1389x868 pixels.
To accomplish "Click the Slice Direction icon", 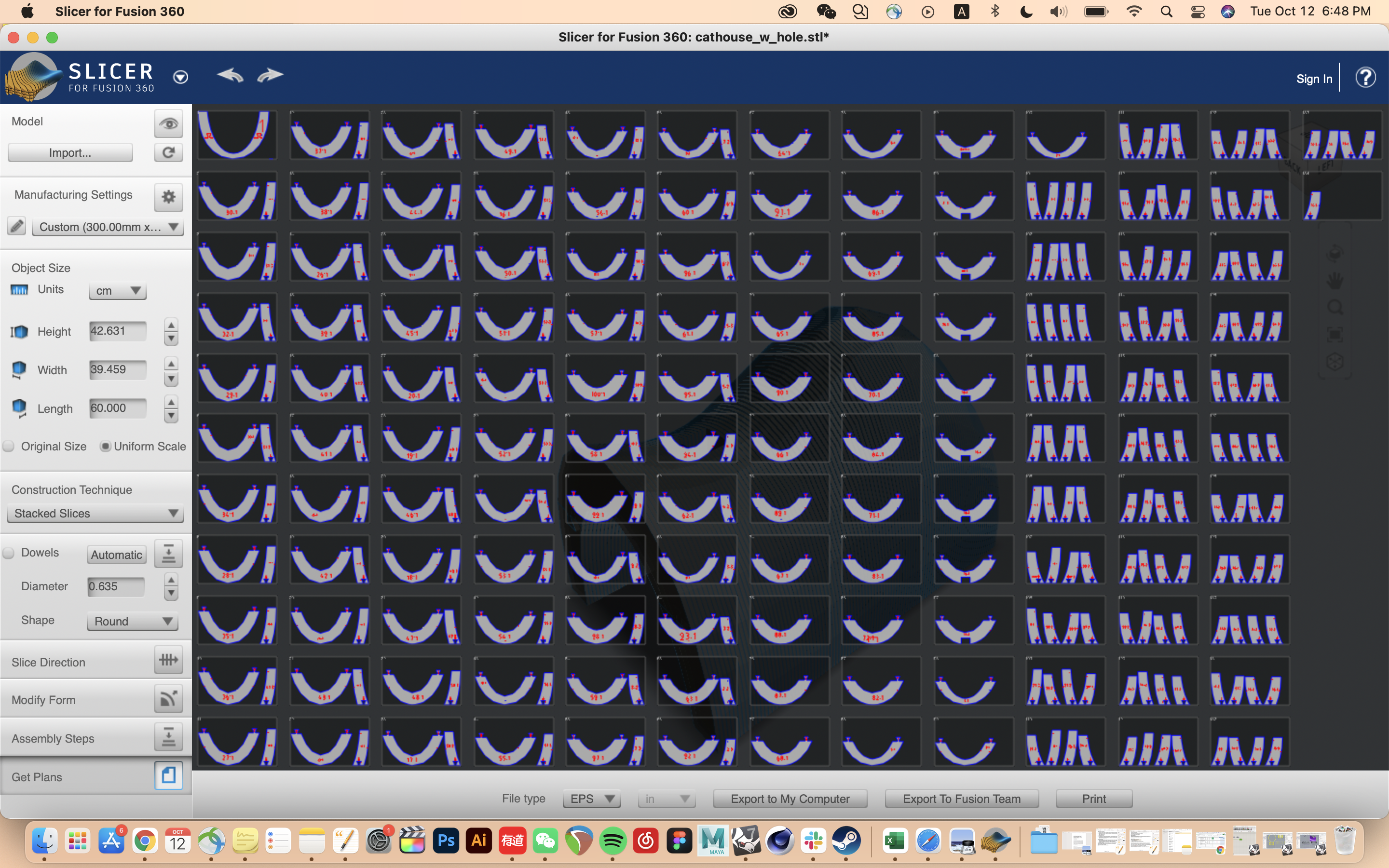I will [169, 660].
